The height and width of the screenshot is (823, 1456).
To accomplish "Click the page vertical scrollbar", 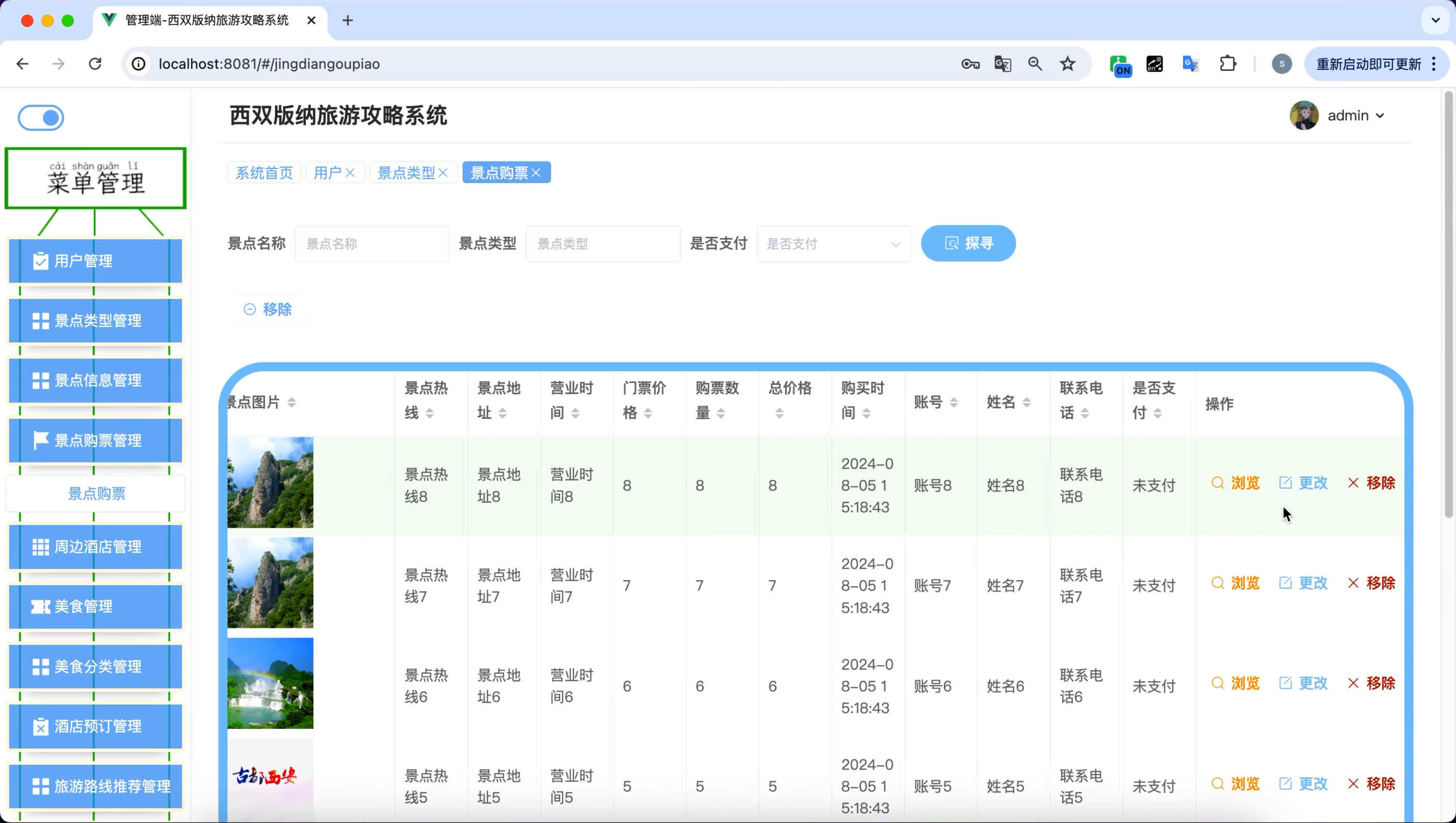I will (1449, 305).
